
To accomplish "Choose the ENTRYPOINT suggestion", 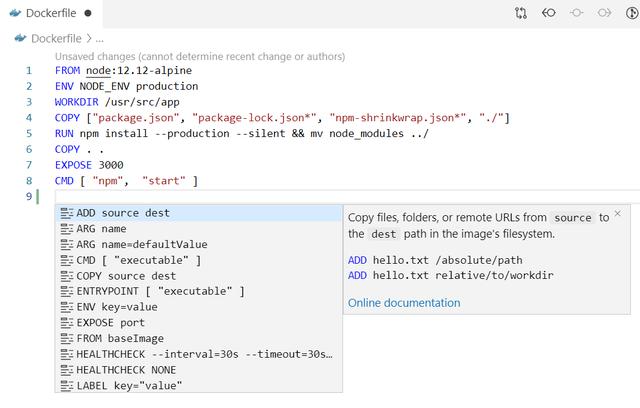I will click(x=160, y=291).
